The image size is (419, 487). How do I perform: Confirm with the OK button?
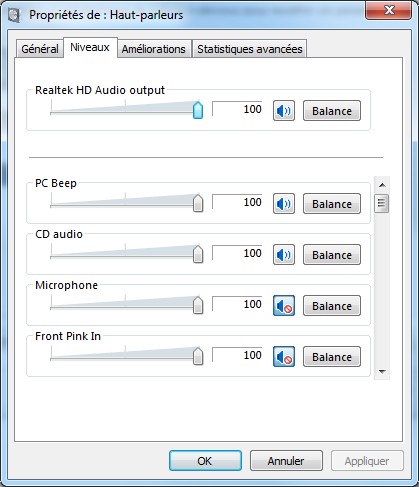[x=205, y=461]
